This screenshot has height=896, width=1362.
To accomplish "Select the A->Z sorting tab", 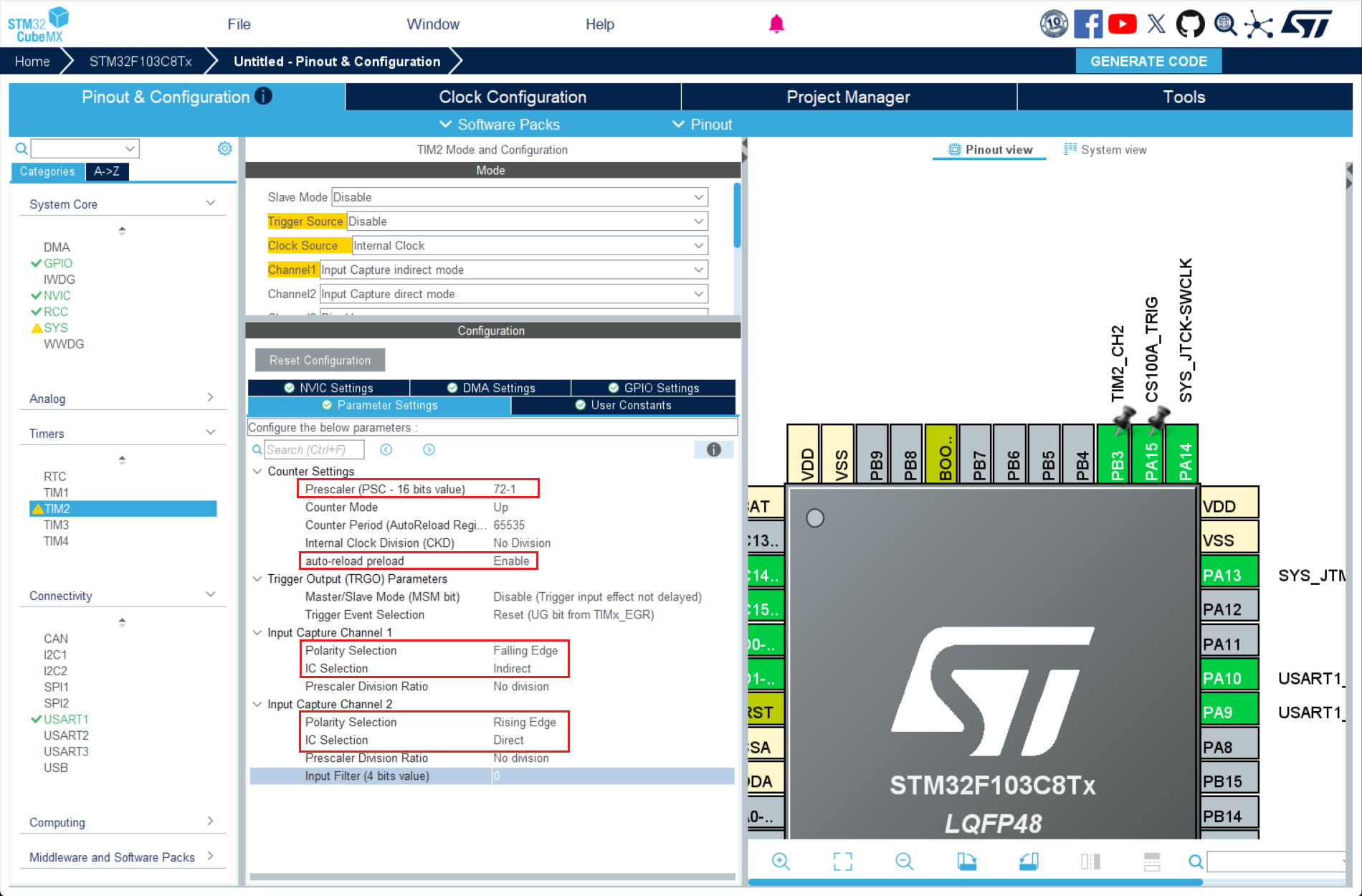I will click(x=107, y=171).
